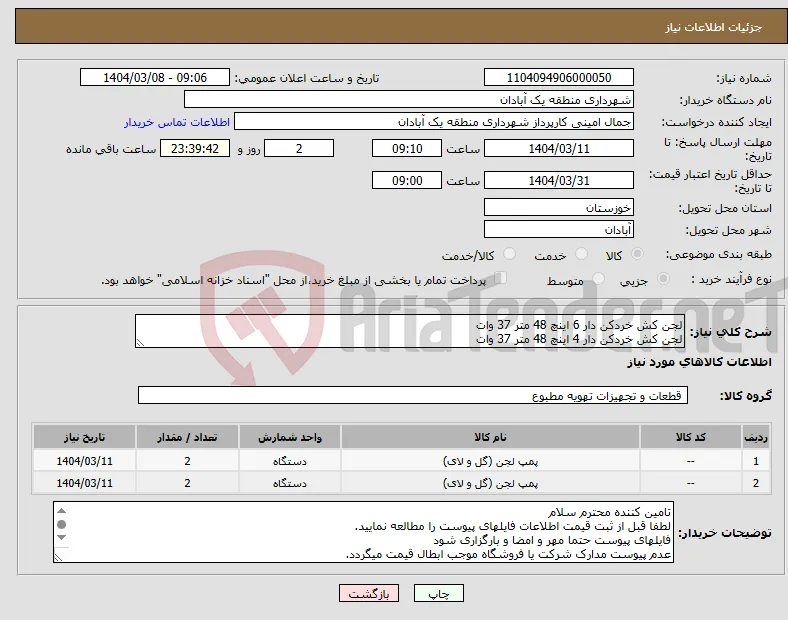Select the خدمت radio button
Viewport: 788px width, 620px height.
point(581,254)
